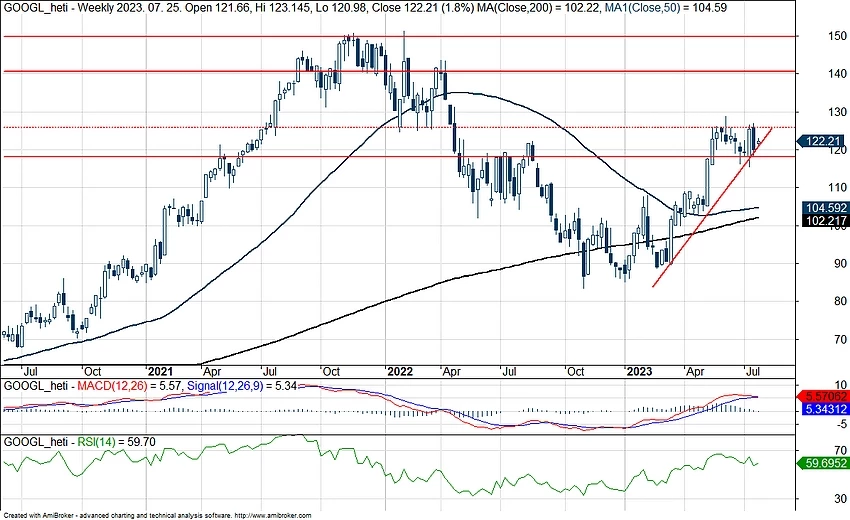This screenshot has width=850, height=520.
Task: Click the RSI(14) = 59.70 pane label
Action: coord(116,442)
